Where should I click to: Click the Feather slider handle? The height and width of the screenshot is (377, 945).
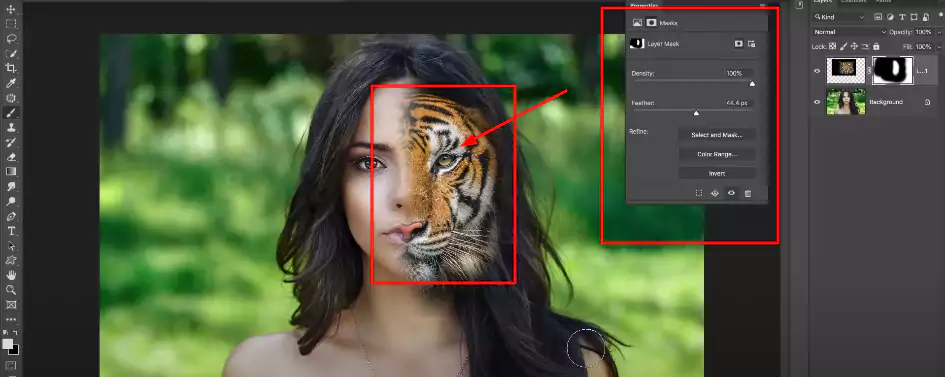point(696,113)
